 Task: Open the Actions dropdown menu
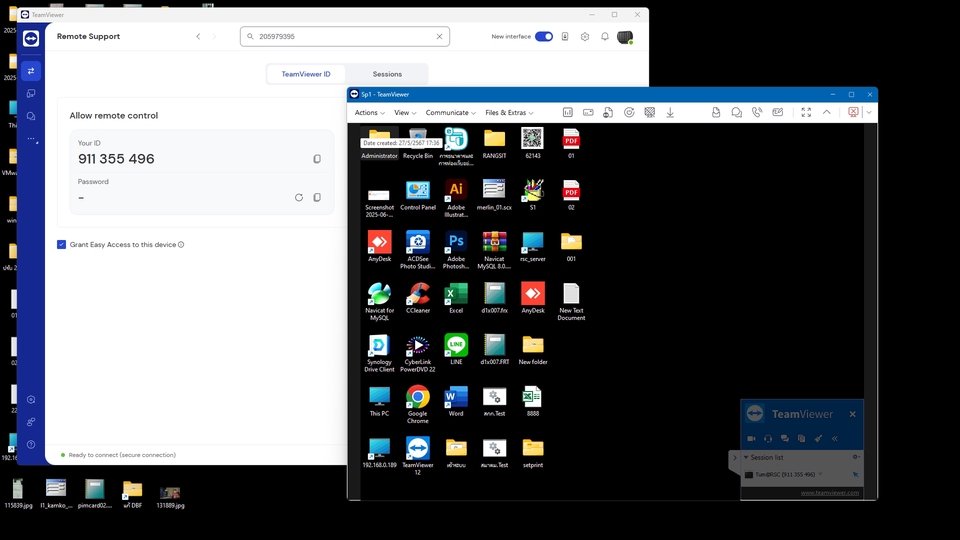point(369,113)
